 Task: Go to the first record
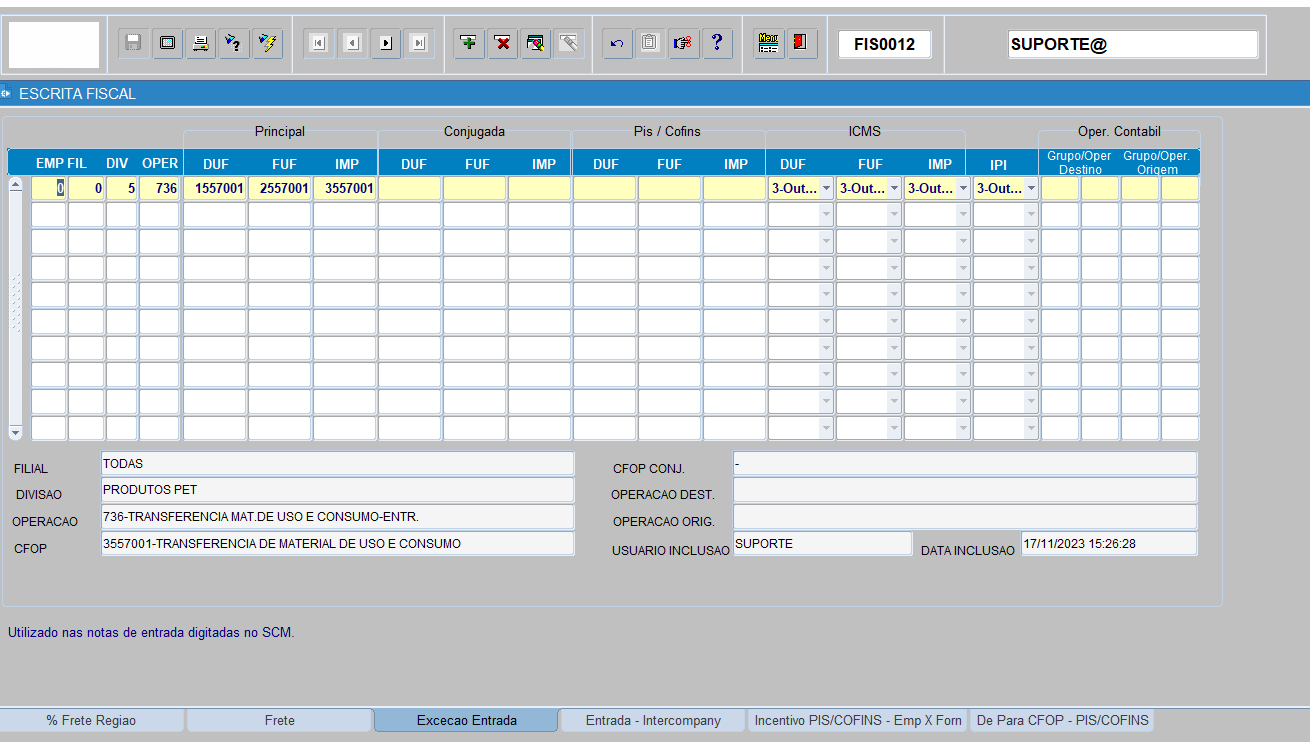coord(318,43)
